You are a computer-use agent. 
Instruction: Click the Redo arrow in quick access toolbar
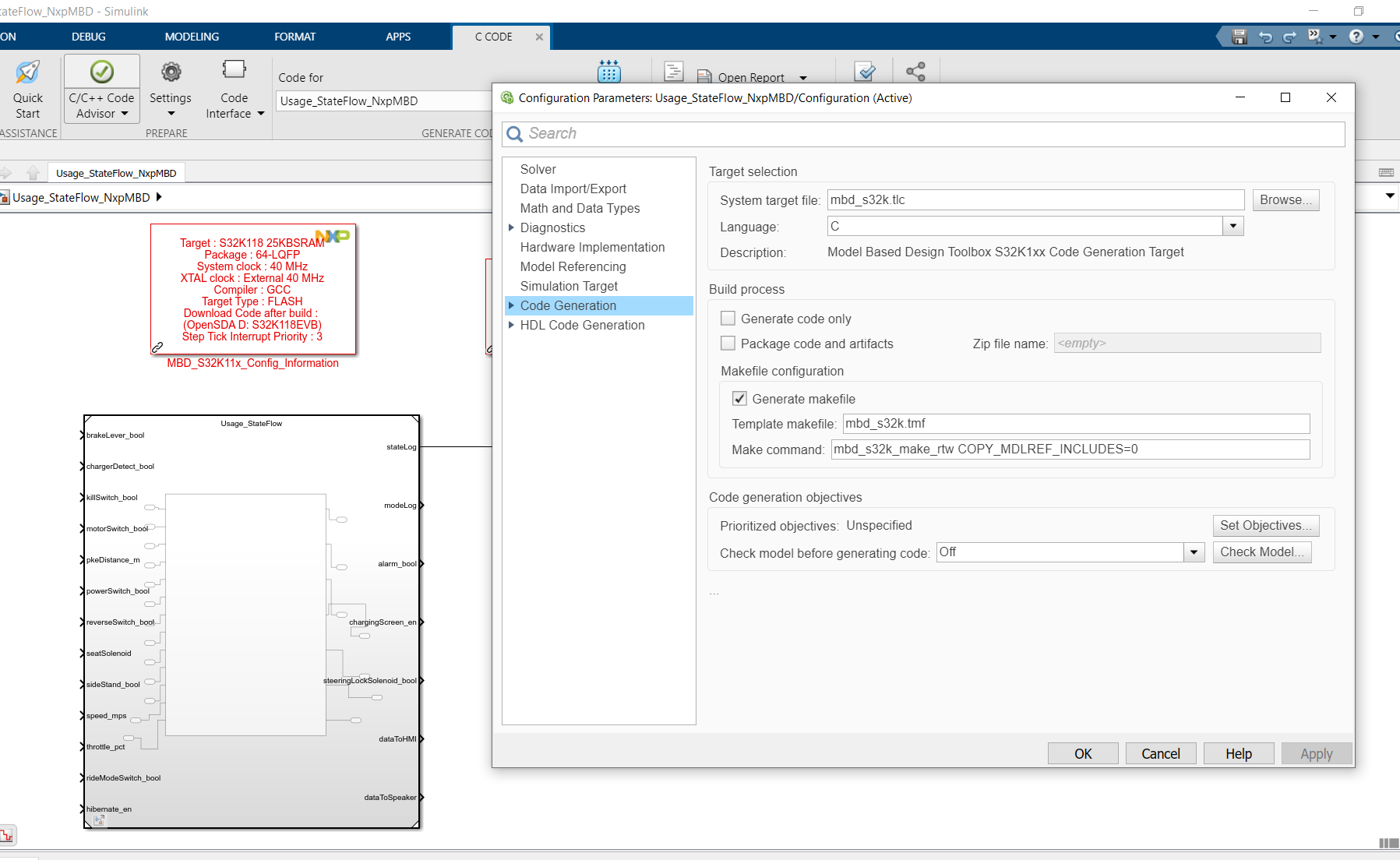coord(1290,36)
